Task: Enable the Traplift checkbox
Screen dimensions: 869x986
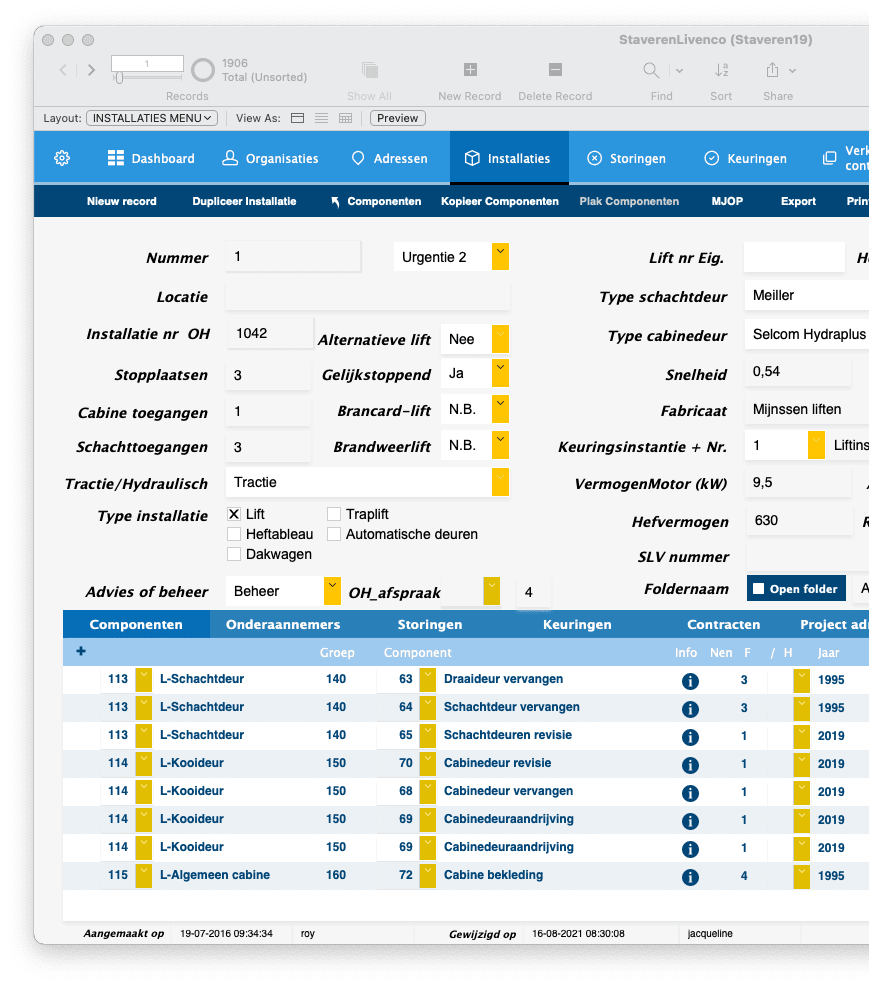Action: [334, 514]
